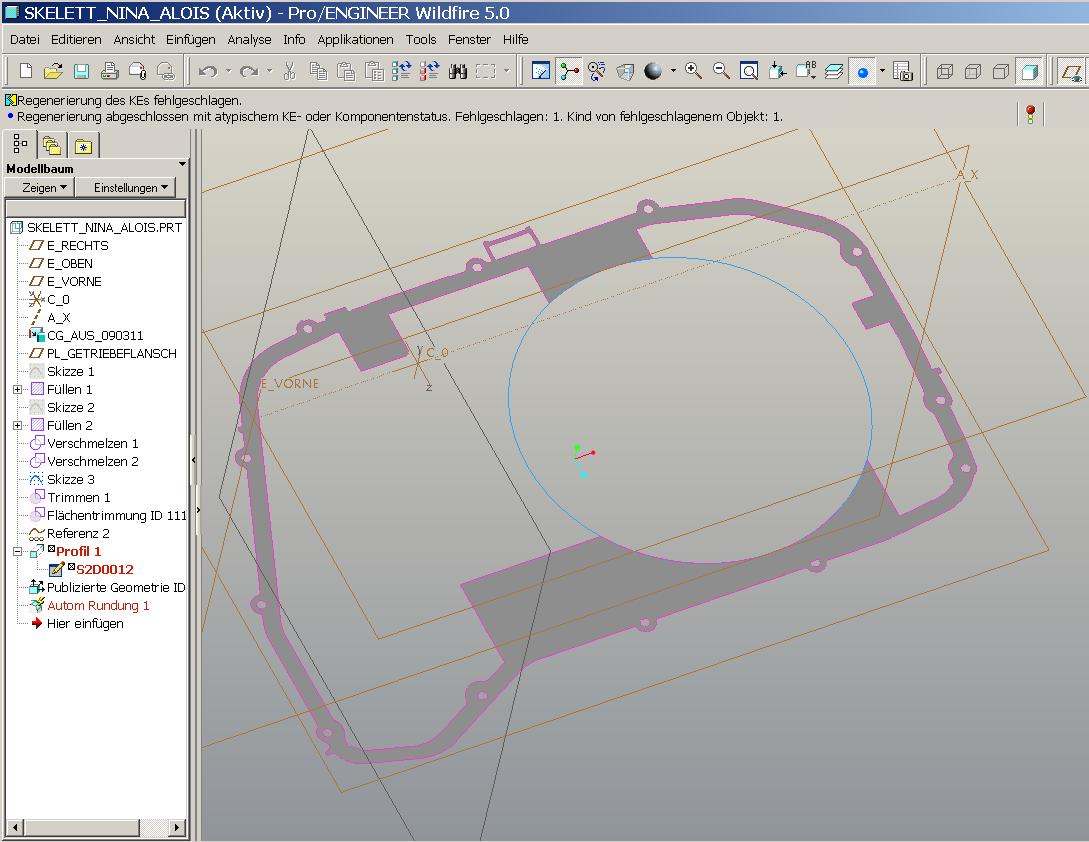Refit the model with the zoom window icon
Viewport: 1089px width, 842px height.
click(749, 71)
